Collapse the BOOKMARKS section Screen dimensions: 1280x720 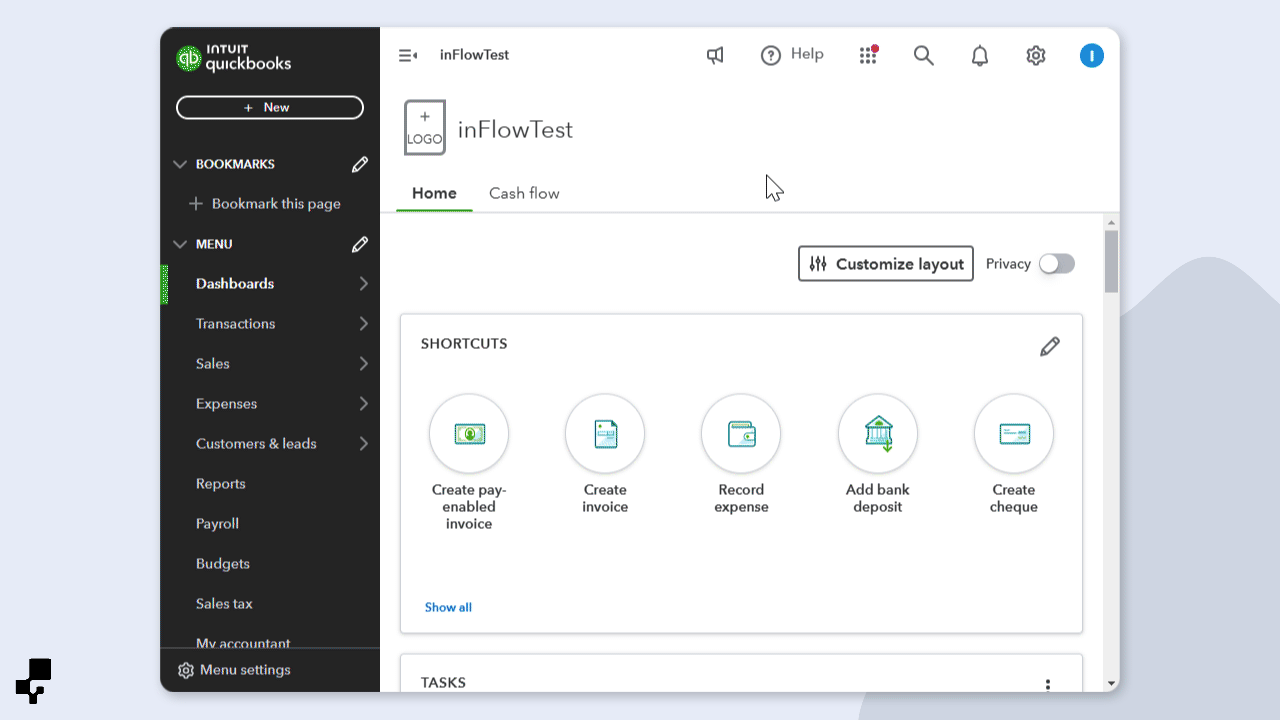[x=180, y=164]
